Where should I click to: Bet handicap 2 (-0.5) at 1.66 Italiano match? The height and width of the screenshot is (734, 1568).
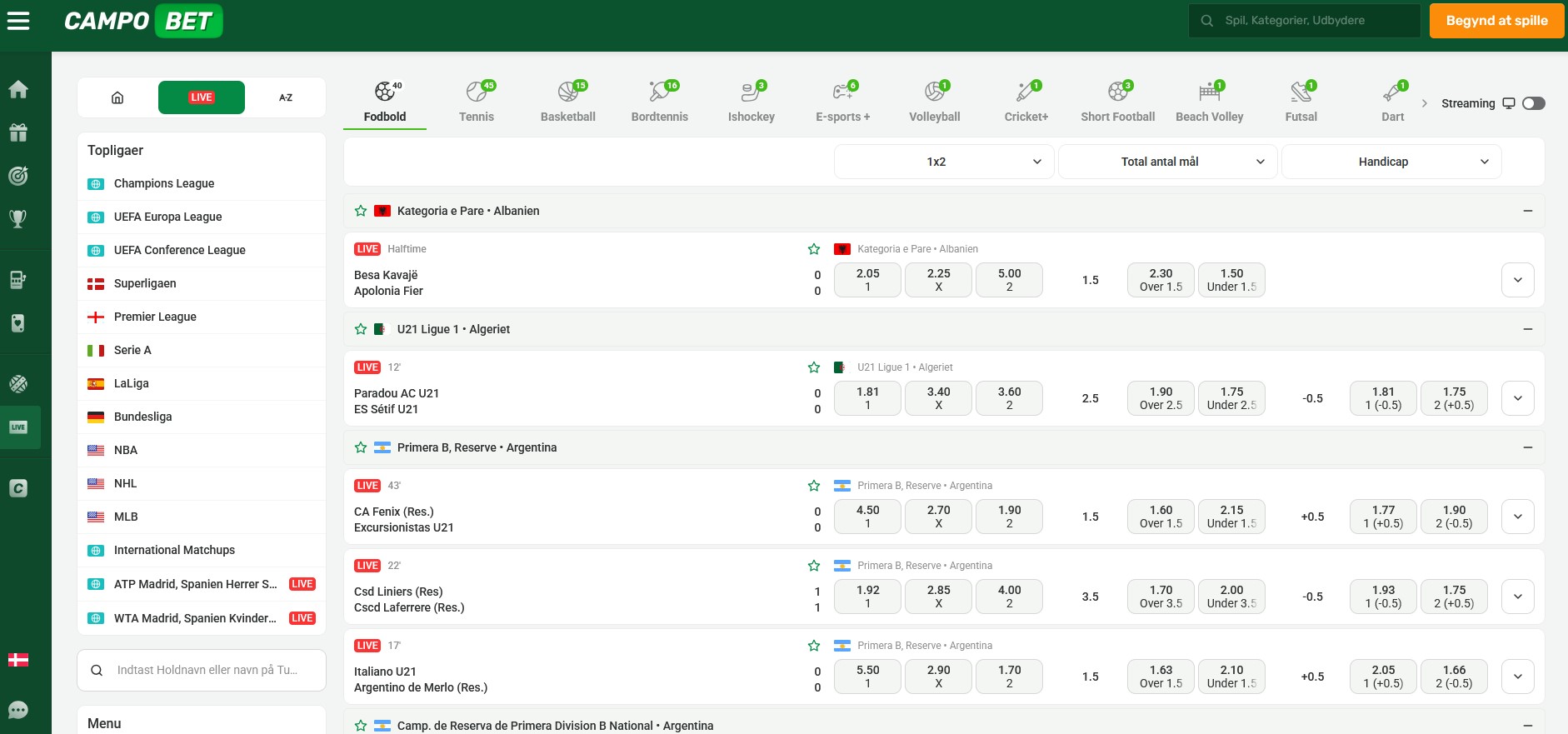[x=1454, y=677]
